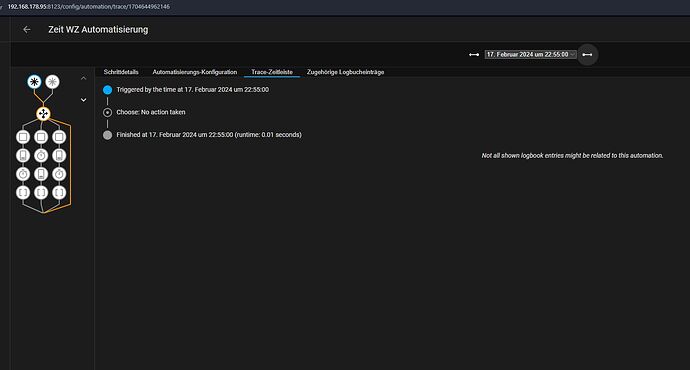Select the Choose: No action taken timeline marker
The height and width of the screenshot is (370, 690).
[x=107, y=112]
